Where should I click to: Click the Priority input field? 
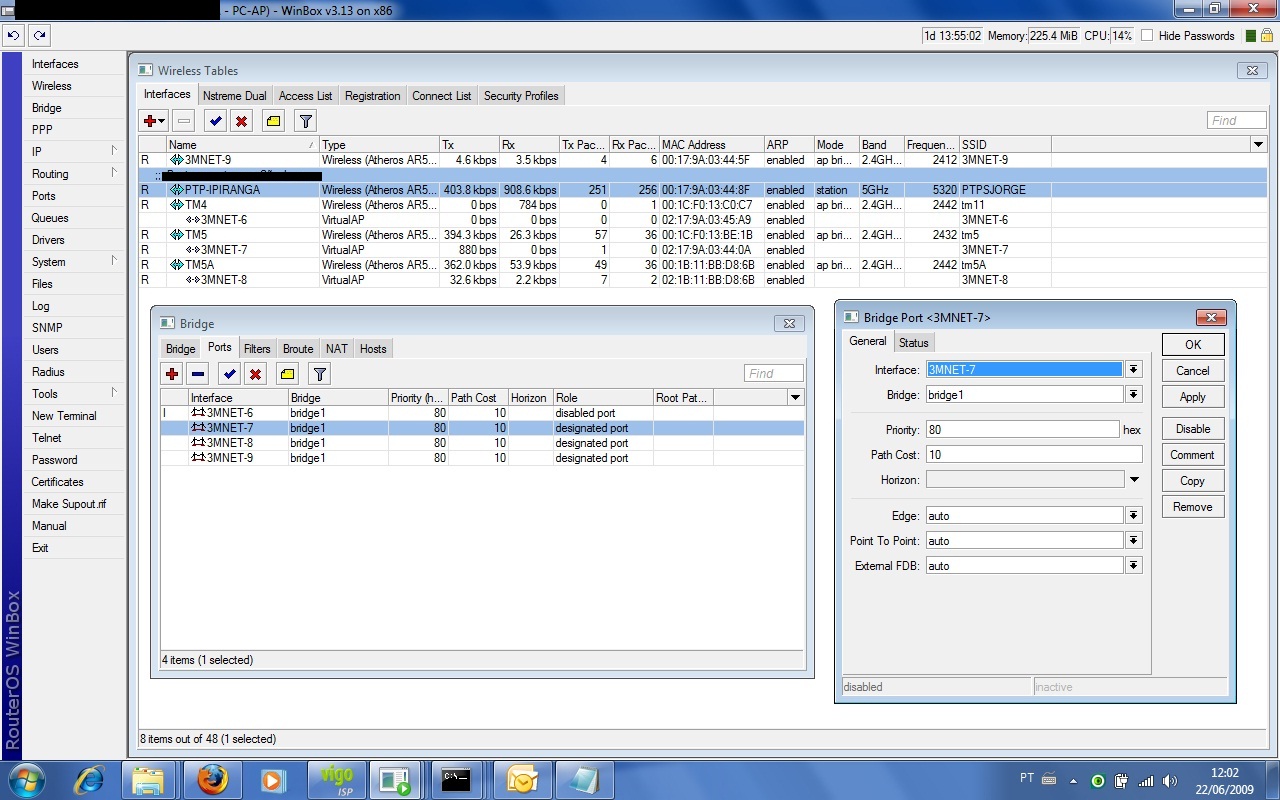pyautogui.click(x=1022, y=429)
